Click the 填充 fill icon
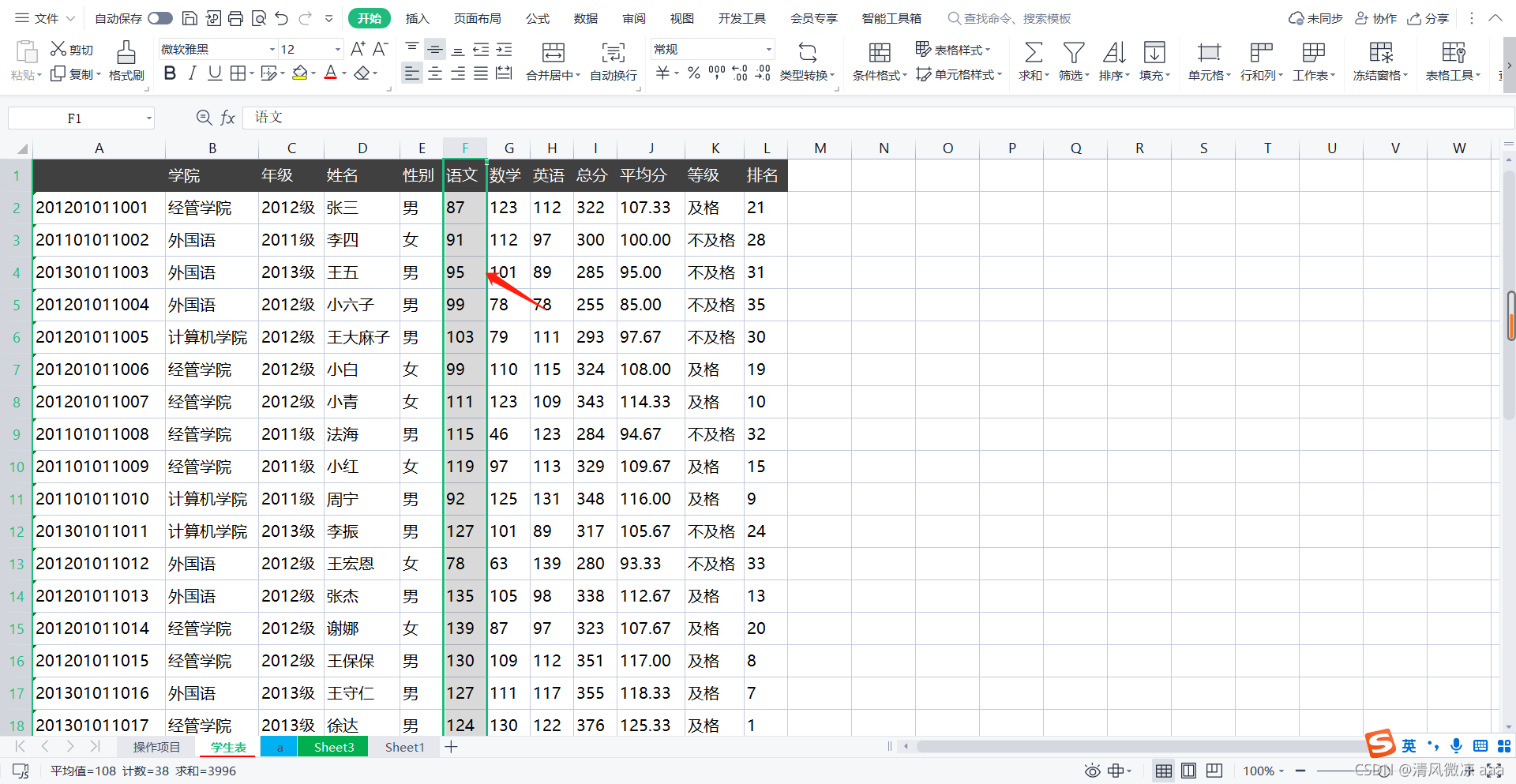 (x=1154, y=52)
